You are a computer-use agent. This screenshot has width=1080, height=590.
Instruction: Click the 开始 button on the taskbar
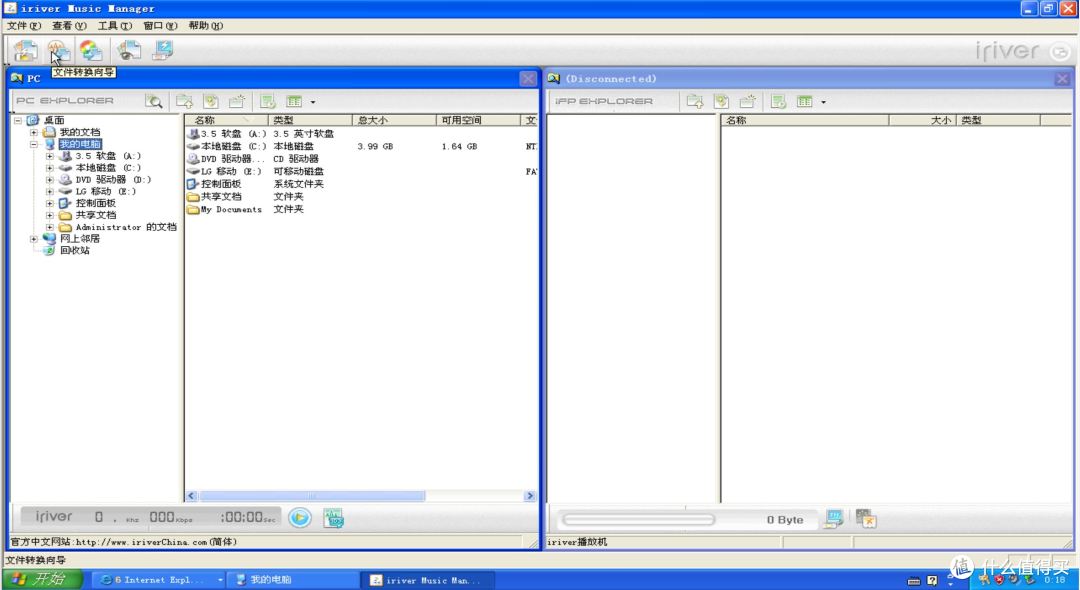point(40,580)
